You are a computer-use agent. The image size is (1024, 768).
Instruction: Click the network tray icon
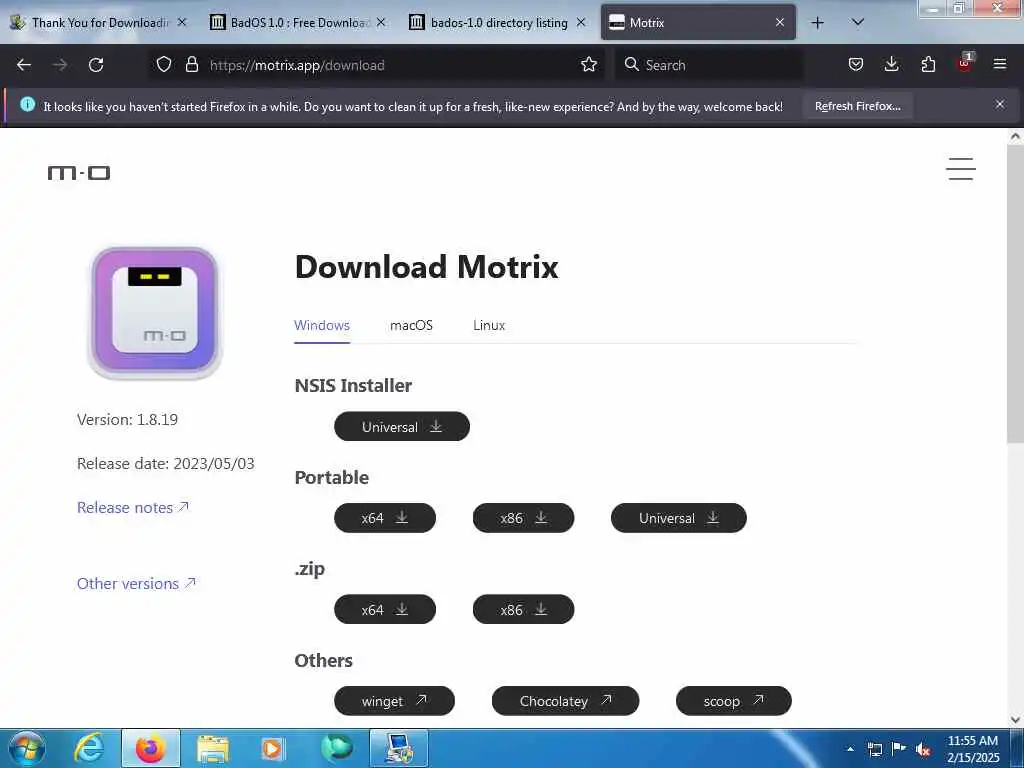point(874,749)
